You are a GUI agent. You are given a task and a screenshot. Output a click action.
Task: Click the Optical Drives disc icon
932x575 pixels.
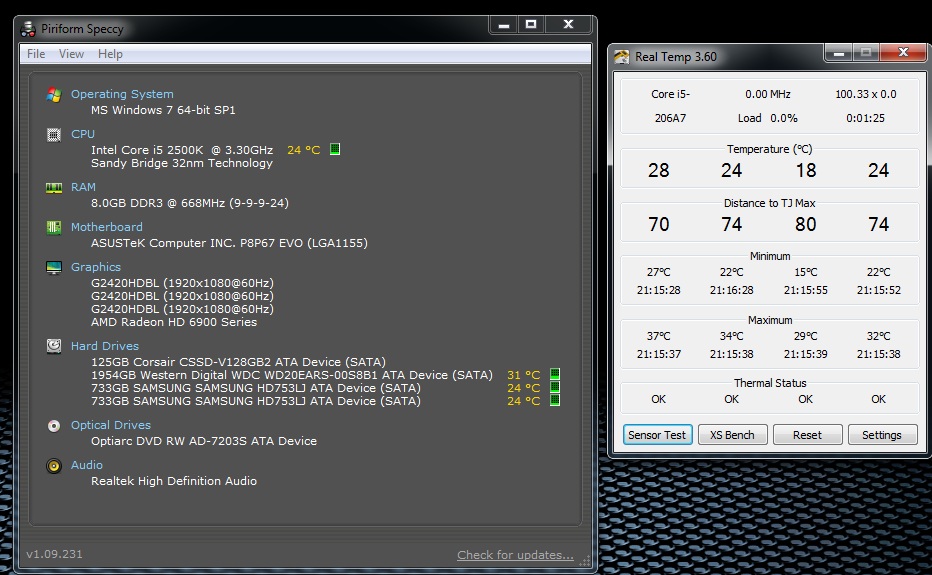54,426
